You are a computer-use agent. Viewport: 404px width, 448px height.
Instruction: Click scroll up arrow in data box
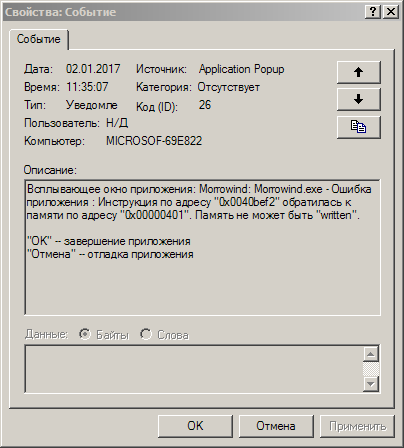tap(371, 354)
